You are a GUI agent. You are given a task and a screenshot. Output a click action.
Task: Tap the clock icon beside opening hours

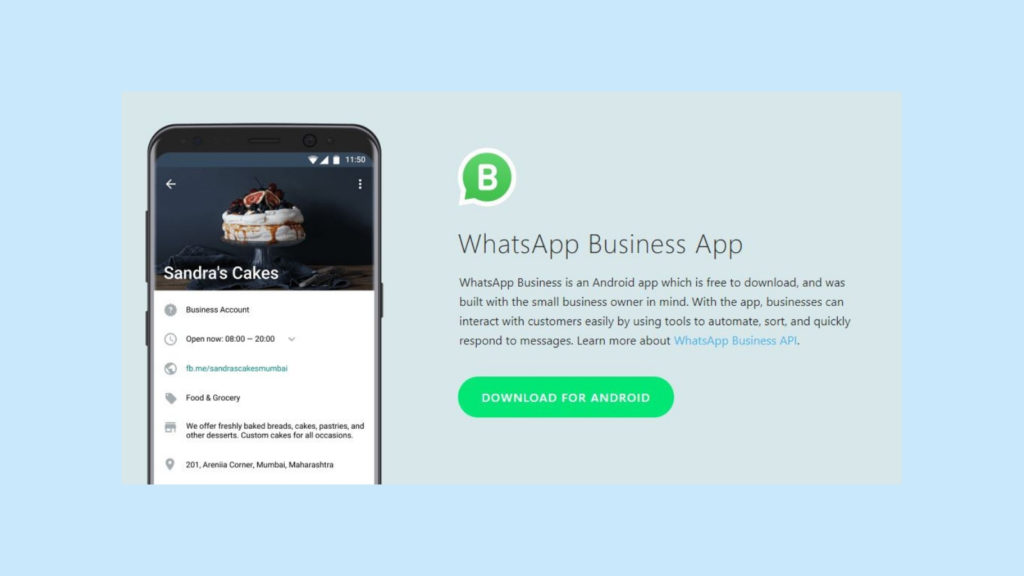[x=170, y=339]
